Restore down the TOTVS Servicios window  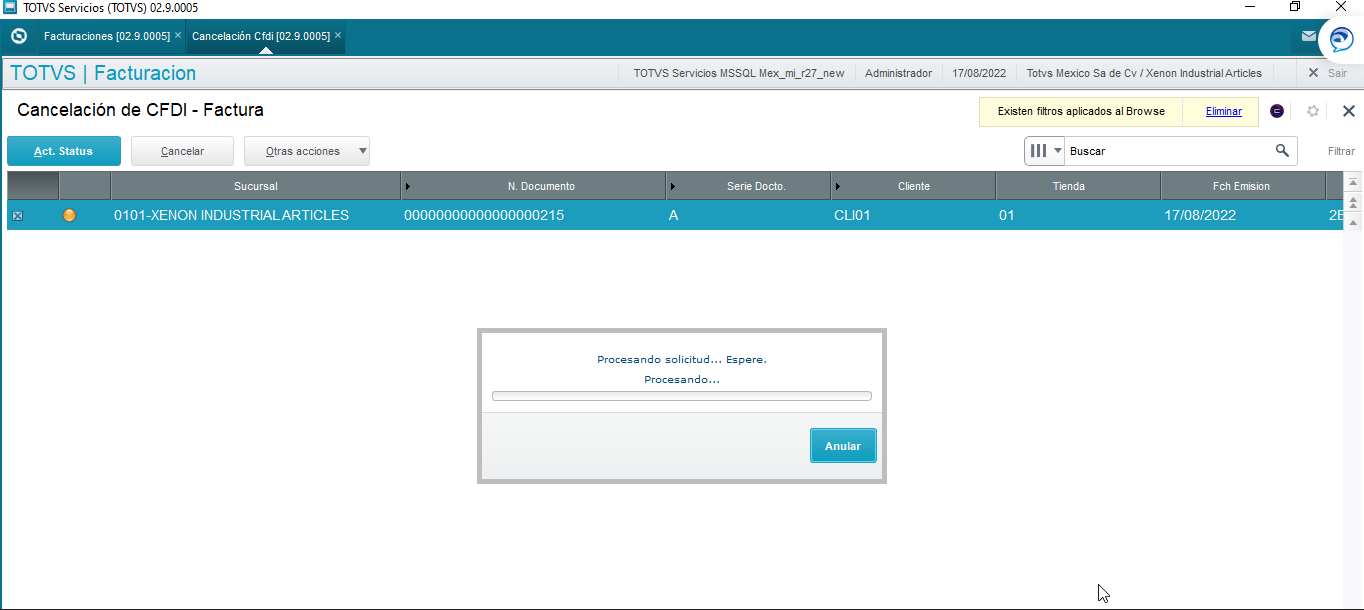click(1295, 7)
